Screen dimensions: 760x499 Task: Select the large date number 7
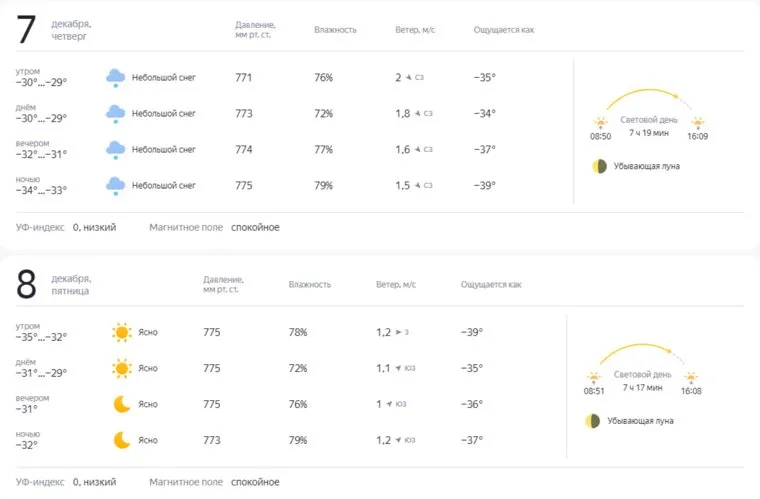[x=27, y=30]
